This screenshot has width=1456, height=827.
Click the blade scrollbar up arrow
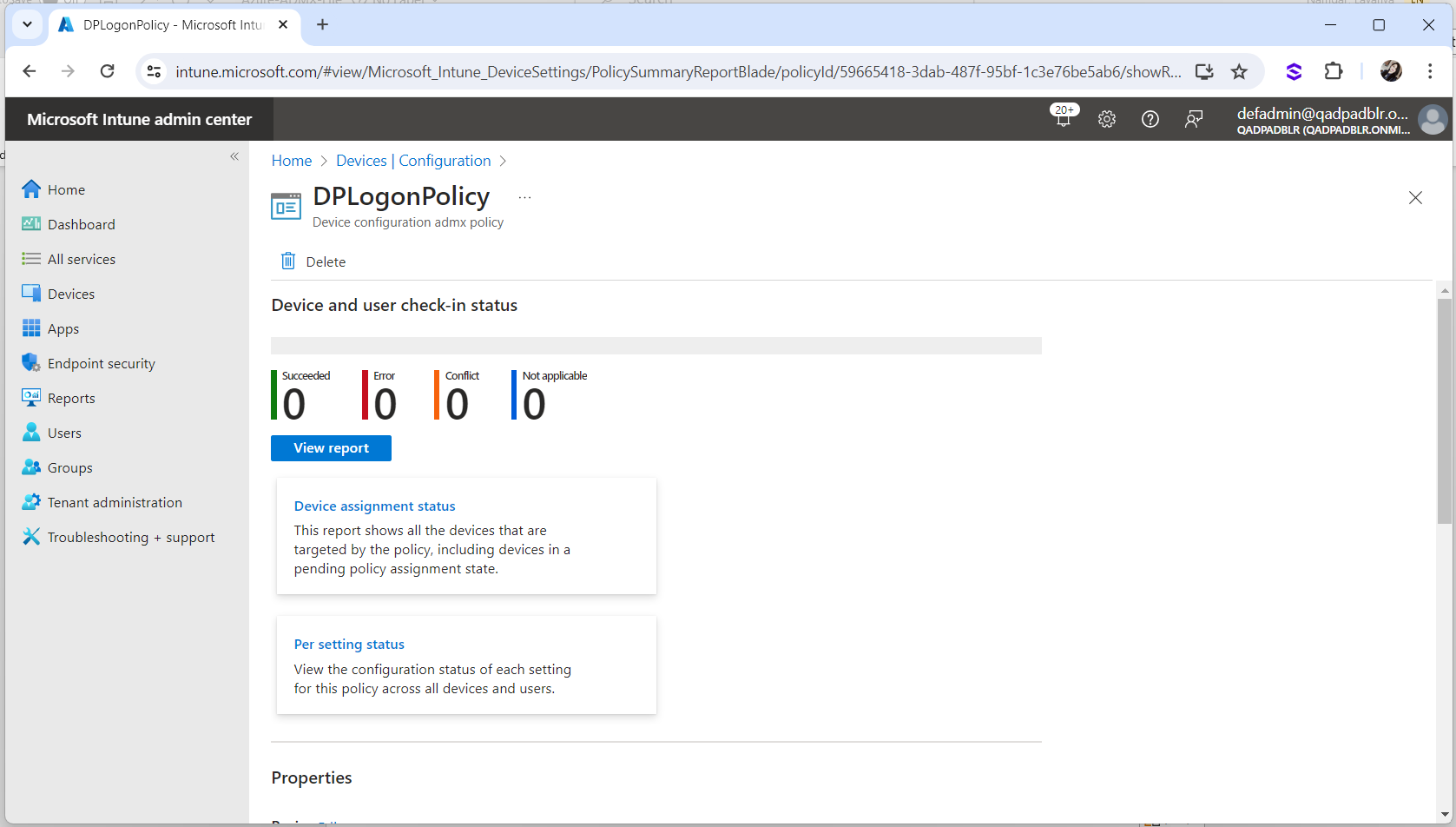pyautogui.click(x=1445, y=290)
